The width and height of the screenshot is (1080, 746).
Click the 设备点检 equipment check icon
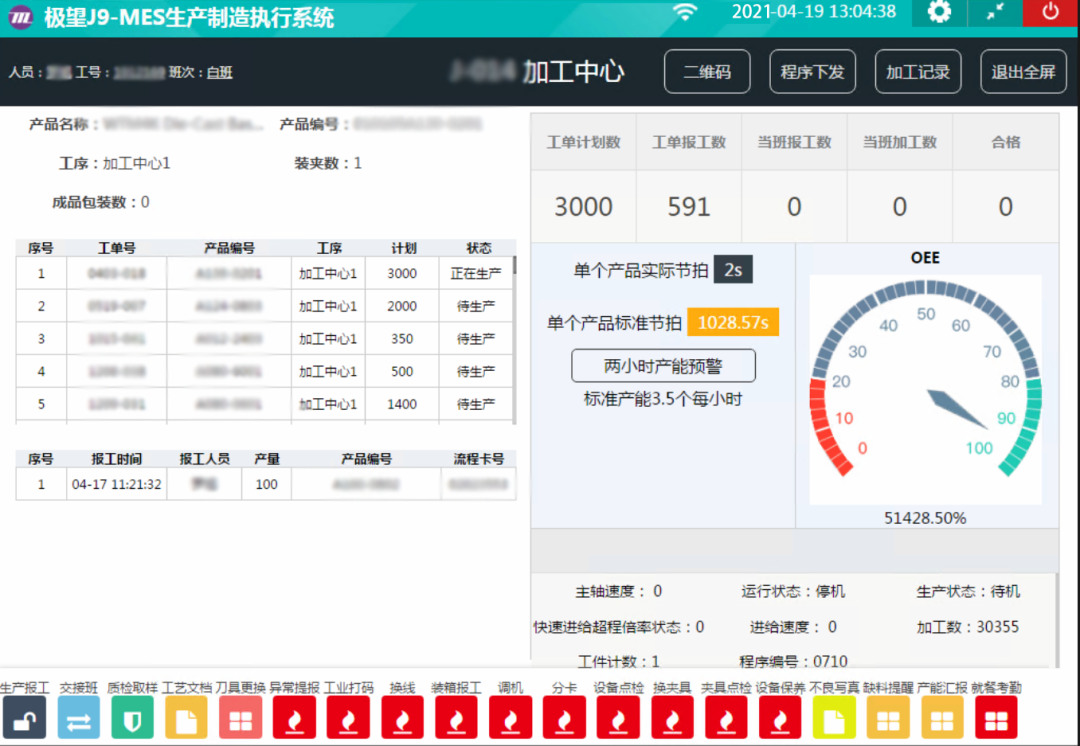618,718
